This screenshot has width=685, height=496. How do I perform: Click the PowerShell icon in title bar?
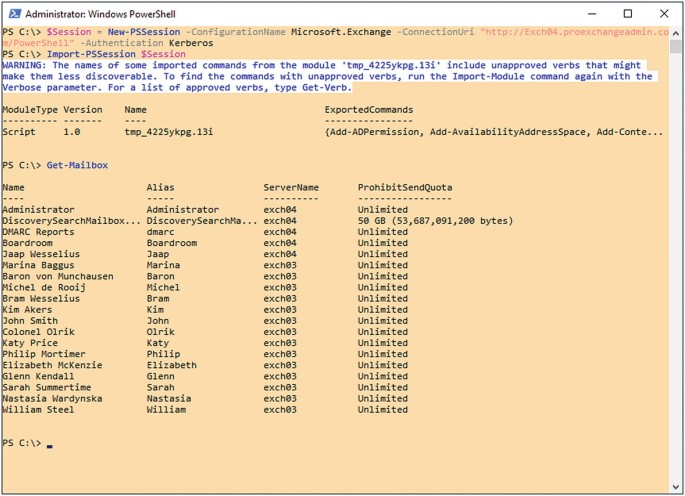pyautogui.click(x=15, y=14)
